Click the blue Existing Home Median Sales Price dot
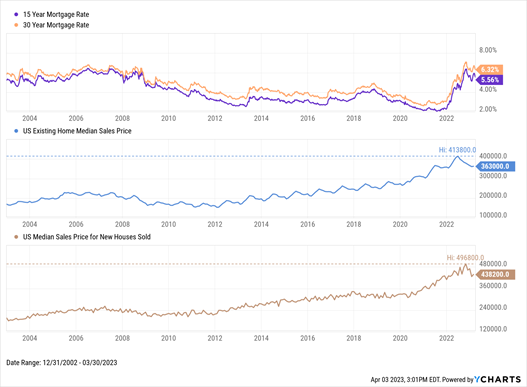 pyautogui.click(x=16, y=131)
